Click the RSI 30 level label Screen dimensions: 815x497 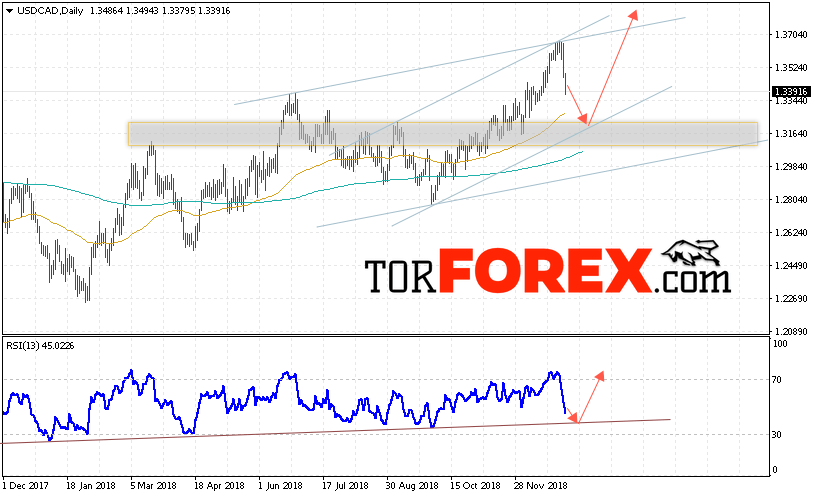click(x=777, y=435)
